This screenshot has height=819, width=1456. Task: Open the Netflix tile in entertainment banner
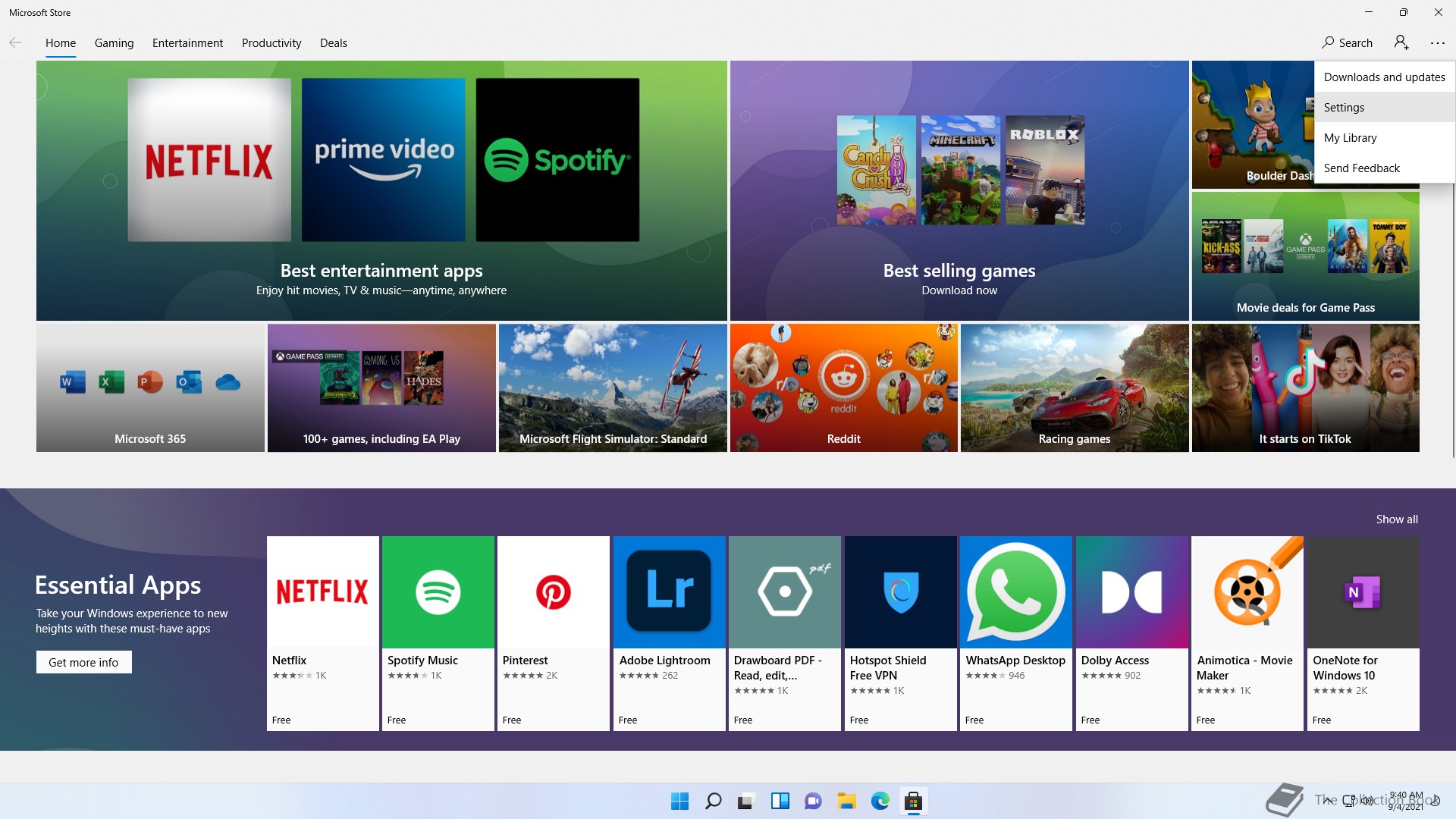(209, 160)
